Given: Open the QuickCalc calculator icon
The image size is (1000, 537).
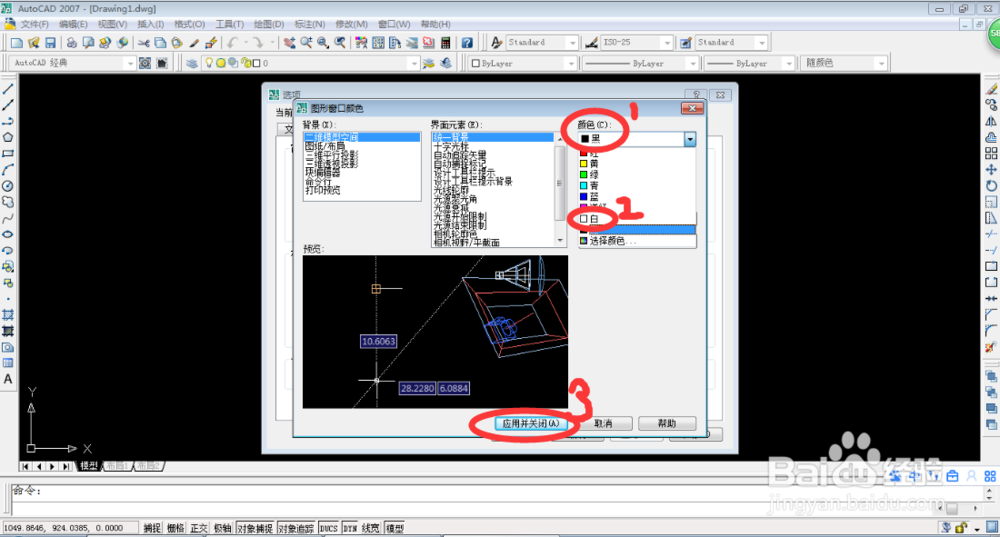Looking at the screenshot, I should [x=445, y=43].
